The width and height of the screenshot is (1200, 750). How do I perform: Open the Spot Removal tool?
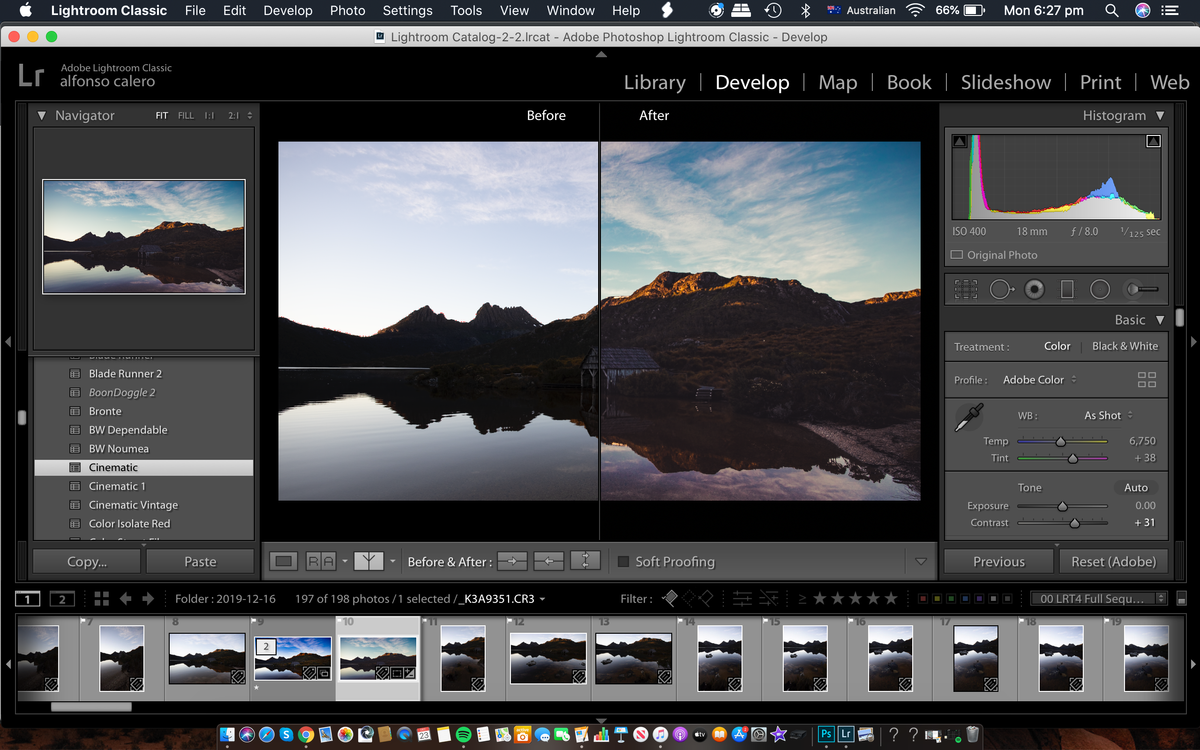(x=1000, y=289)
